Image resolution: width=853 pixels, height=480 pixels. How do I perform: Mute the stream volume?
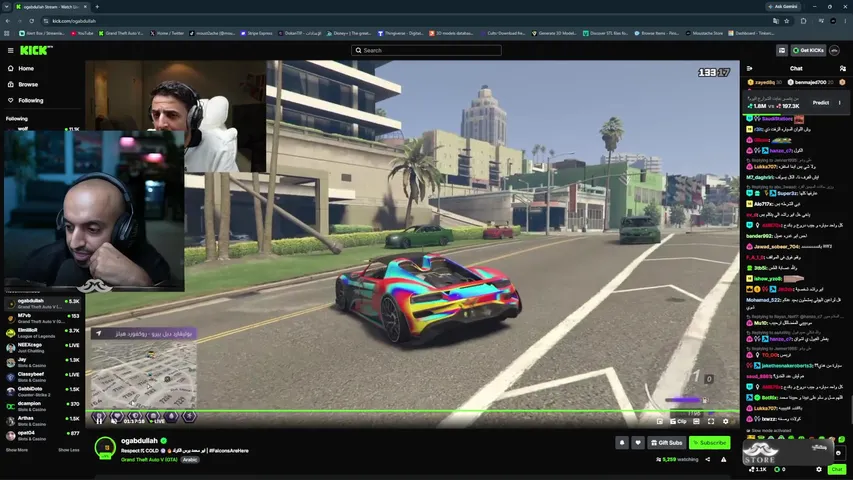pyautogui.click(x=114, y=421)
